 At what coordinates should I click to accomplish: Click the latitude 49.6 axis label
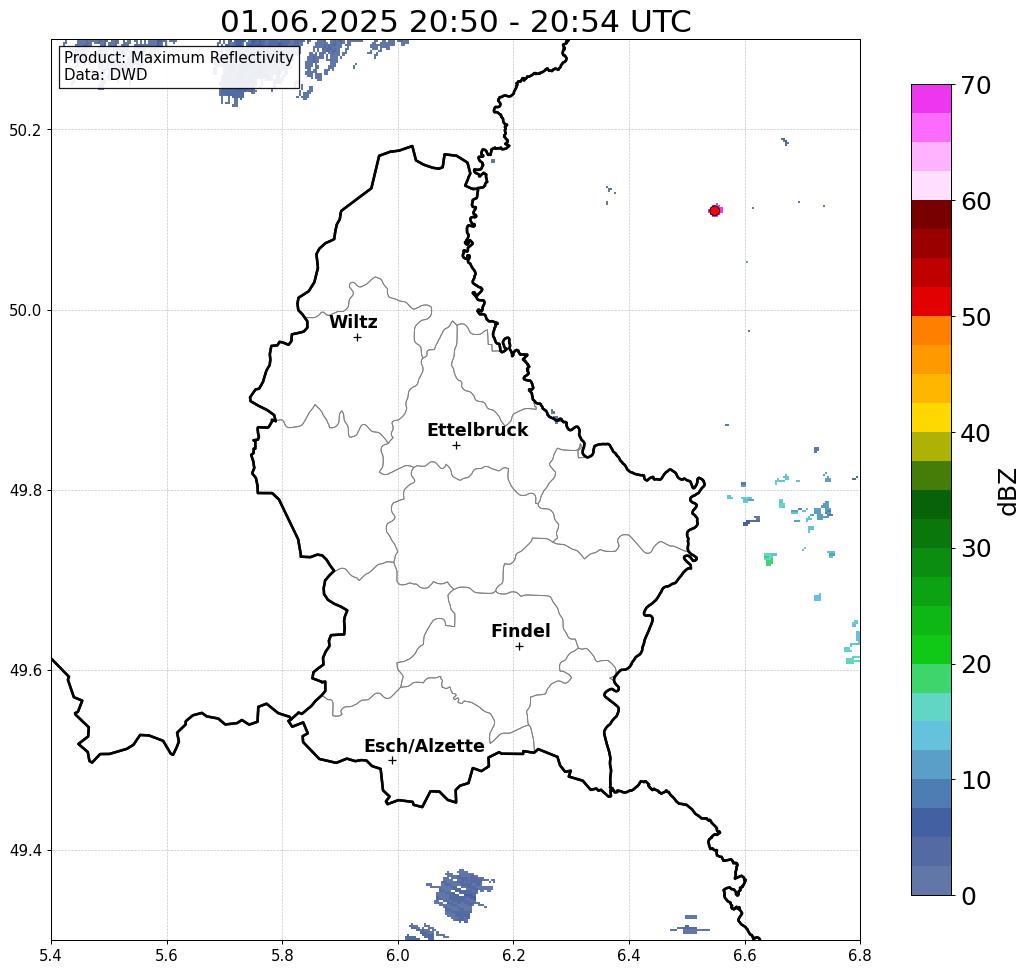[x=25, y=671]
